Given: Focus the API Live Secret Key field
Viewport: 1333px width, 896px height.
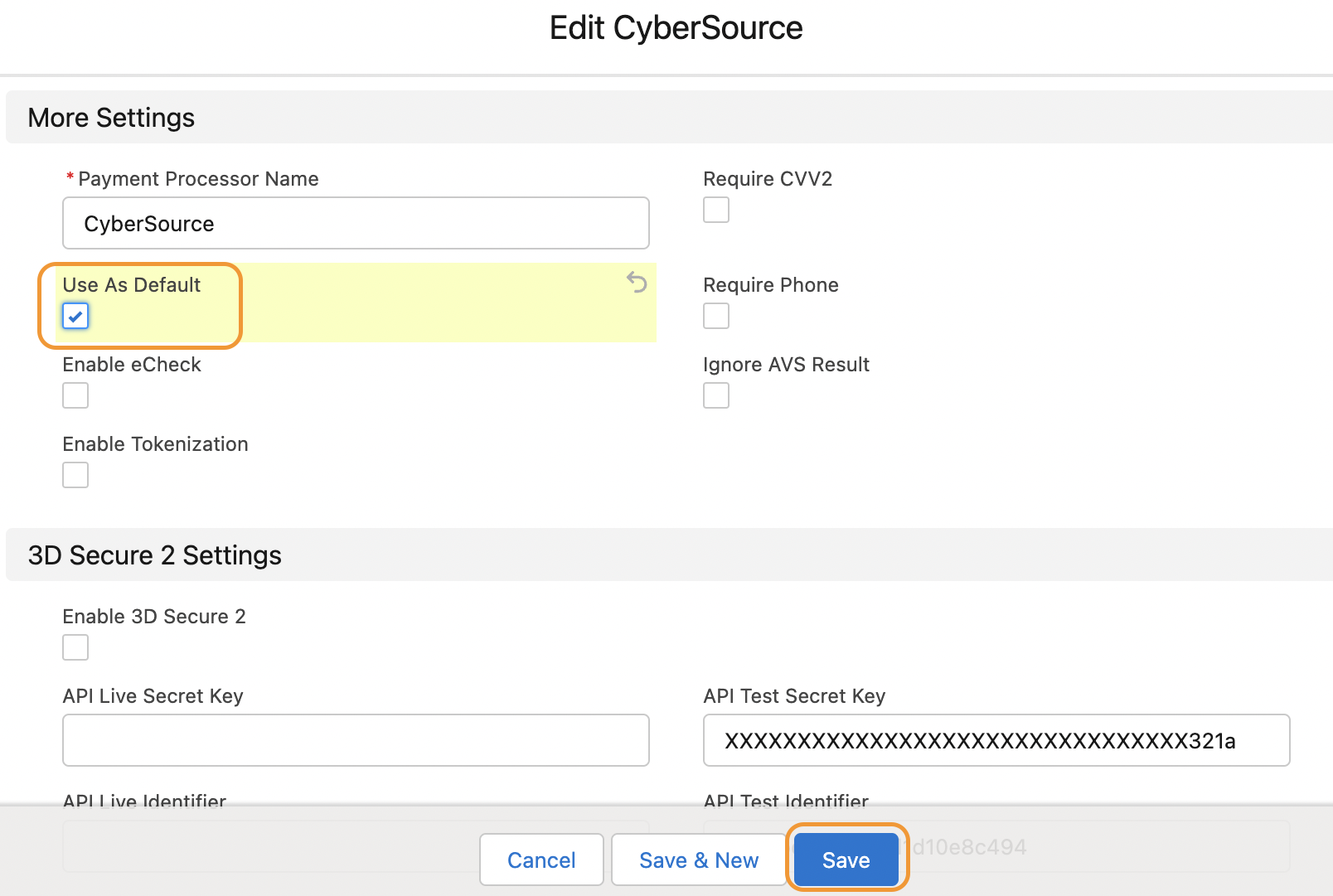Looking at the screenshot, I should click(356, 740).
